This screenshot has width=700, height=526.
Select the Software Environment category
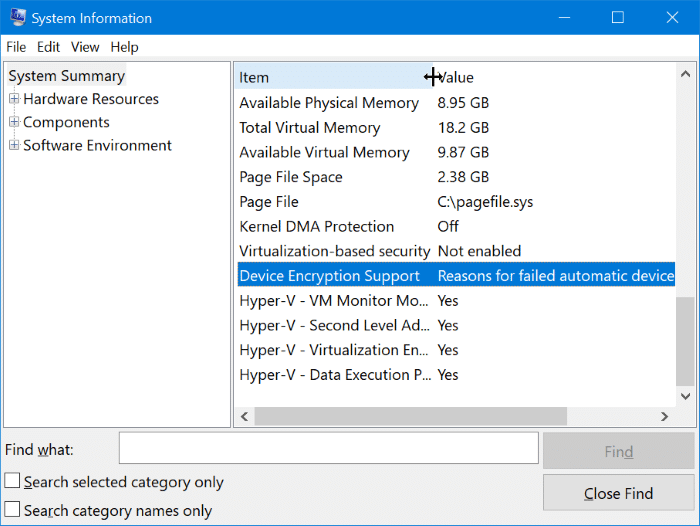point(97,146)
